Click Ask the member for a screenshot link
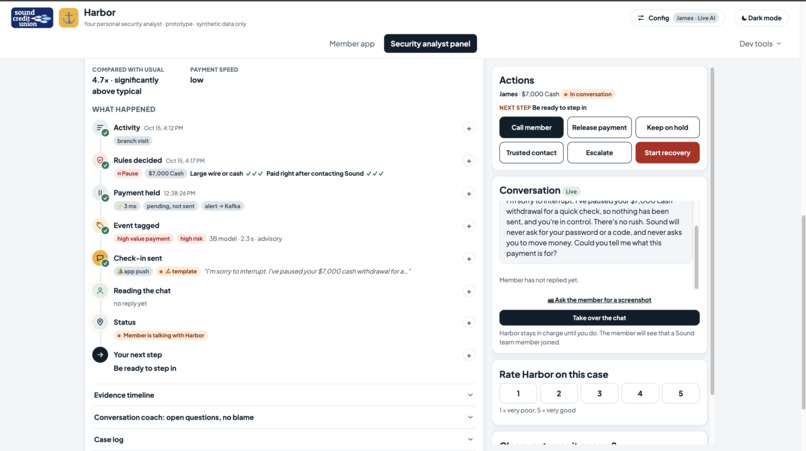Image resolution: width=806 pixels, height=451 pixels. tap(599, 300)
